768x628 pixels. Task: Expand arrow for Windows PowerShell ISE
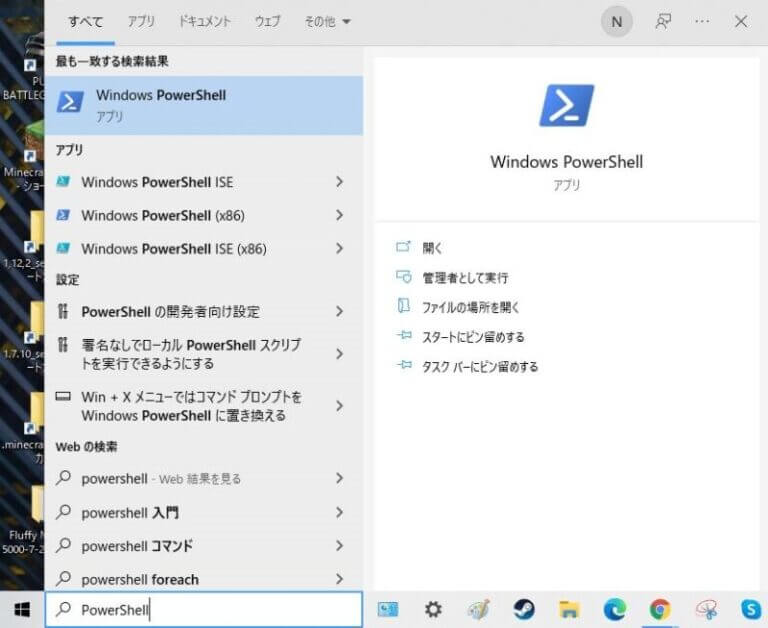coord(339,182)
